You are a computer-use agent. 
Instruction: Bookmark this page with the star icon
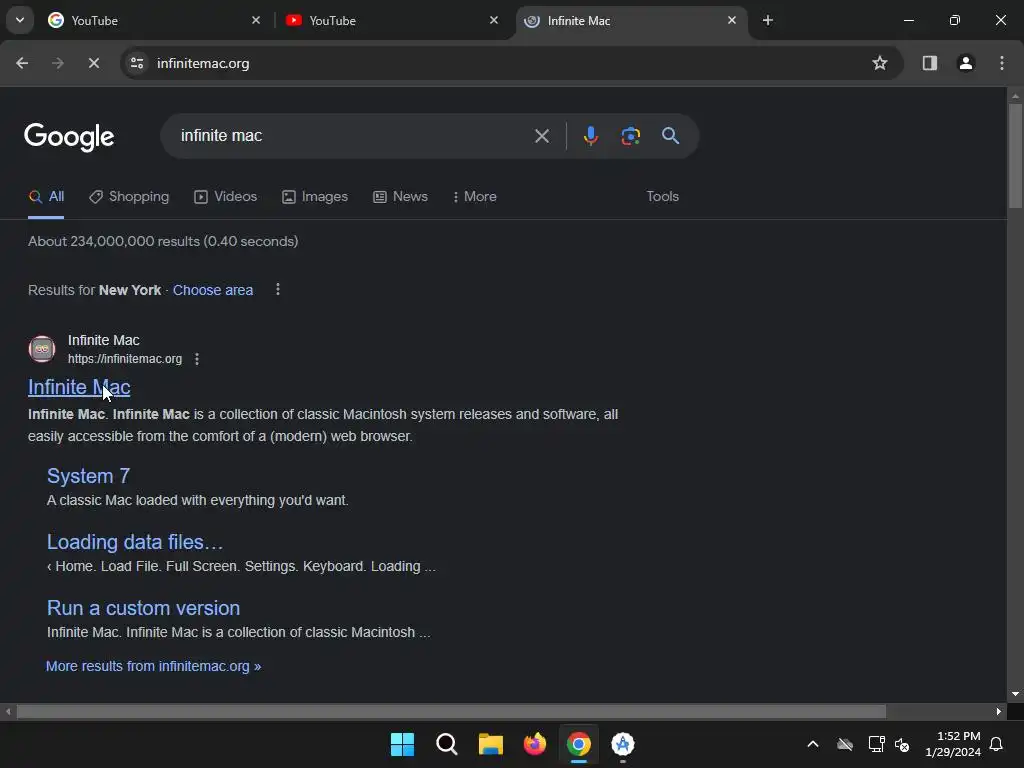[x=880, y=63]
